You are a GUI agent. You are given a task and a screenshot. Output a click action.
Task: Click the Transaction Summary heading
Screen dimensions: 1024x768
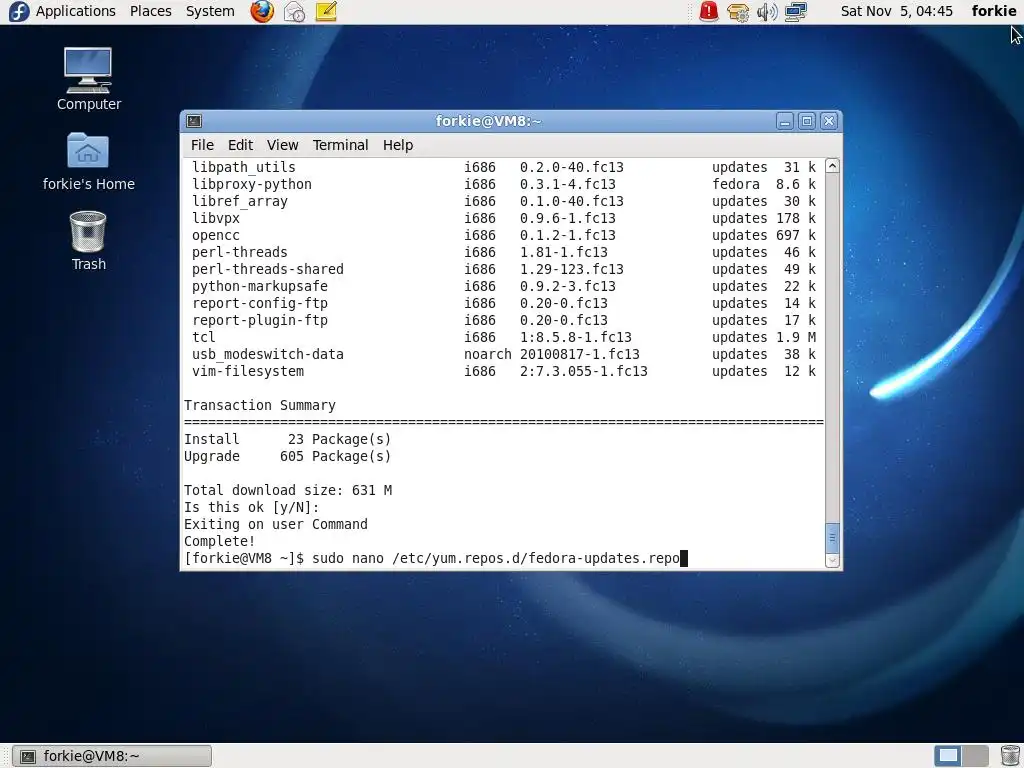click(x=259, y=405)
